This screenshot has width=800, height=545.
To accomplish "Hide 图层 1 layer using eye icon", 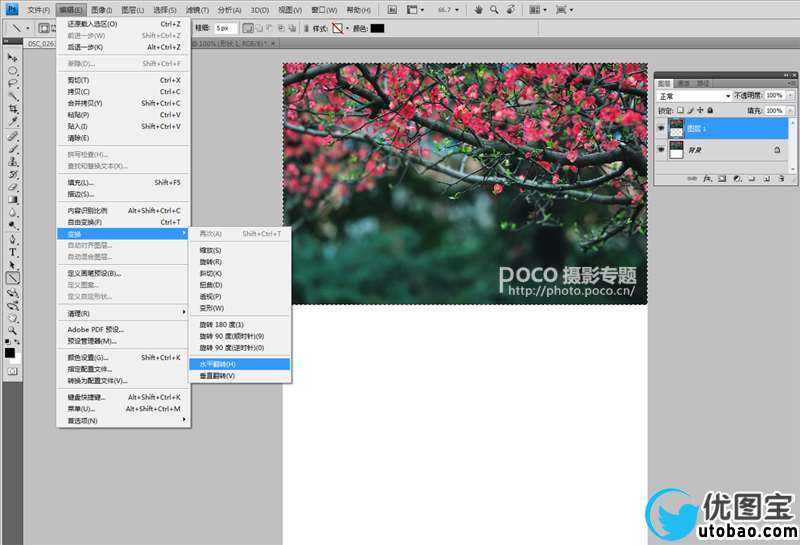I will [x=661, y=128].
